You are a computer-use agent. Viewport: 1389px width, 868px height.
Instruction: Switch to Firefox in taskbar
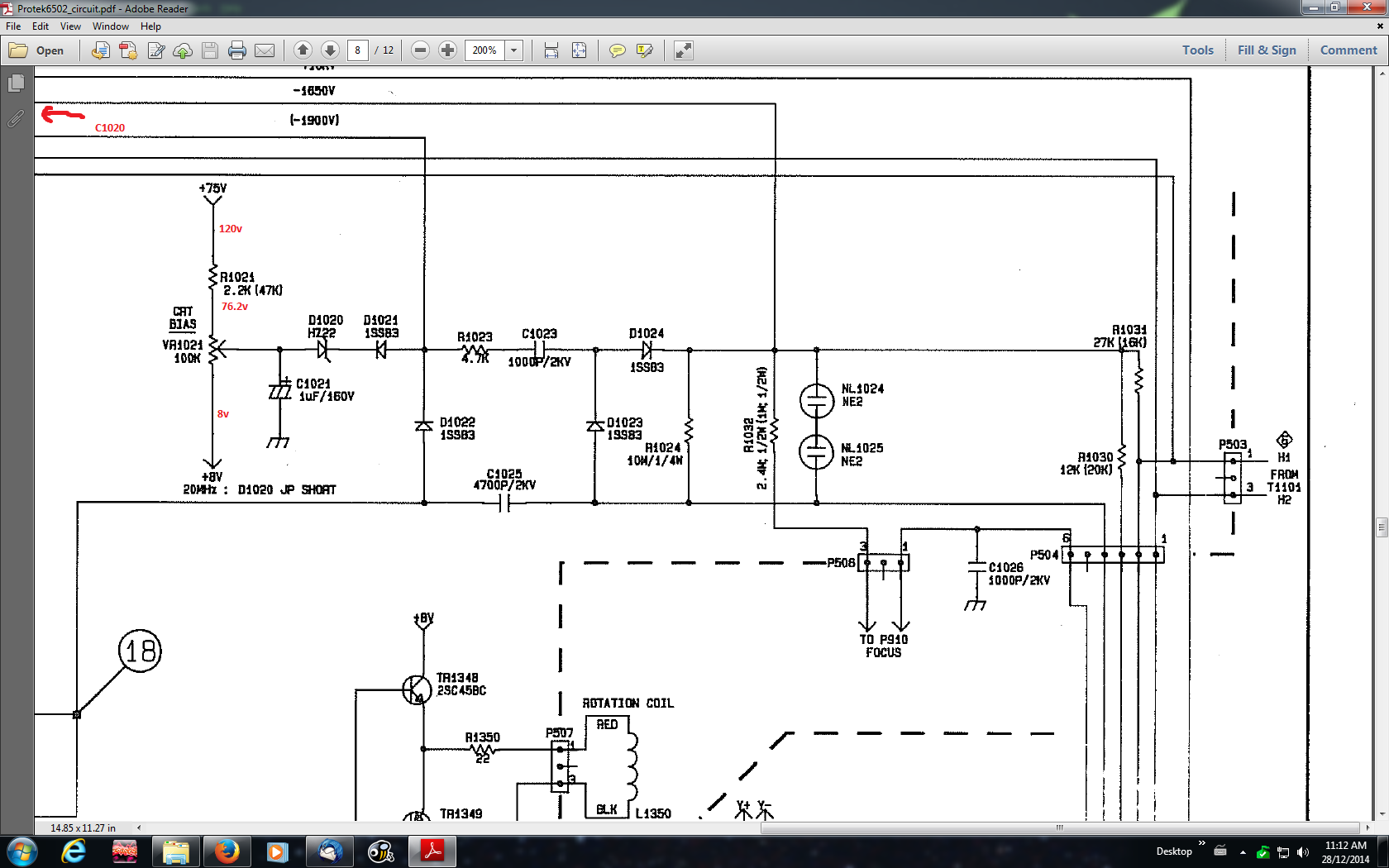pyautogui.click(x=227, y=851)
